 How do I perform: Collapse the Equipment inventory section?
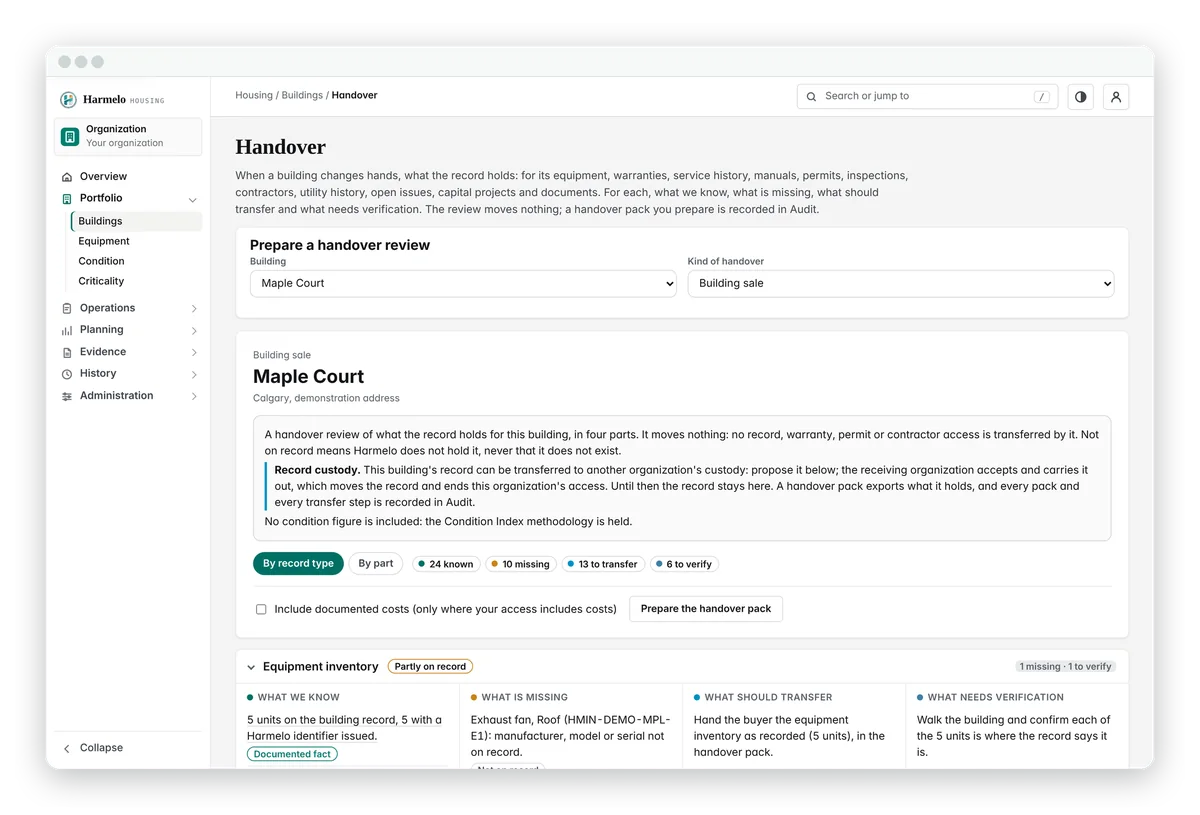(251, 667)
